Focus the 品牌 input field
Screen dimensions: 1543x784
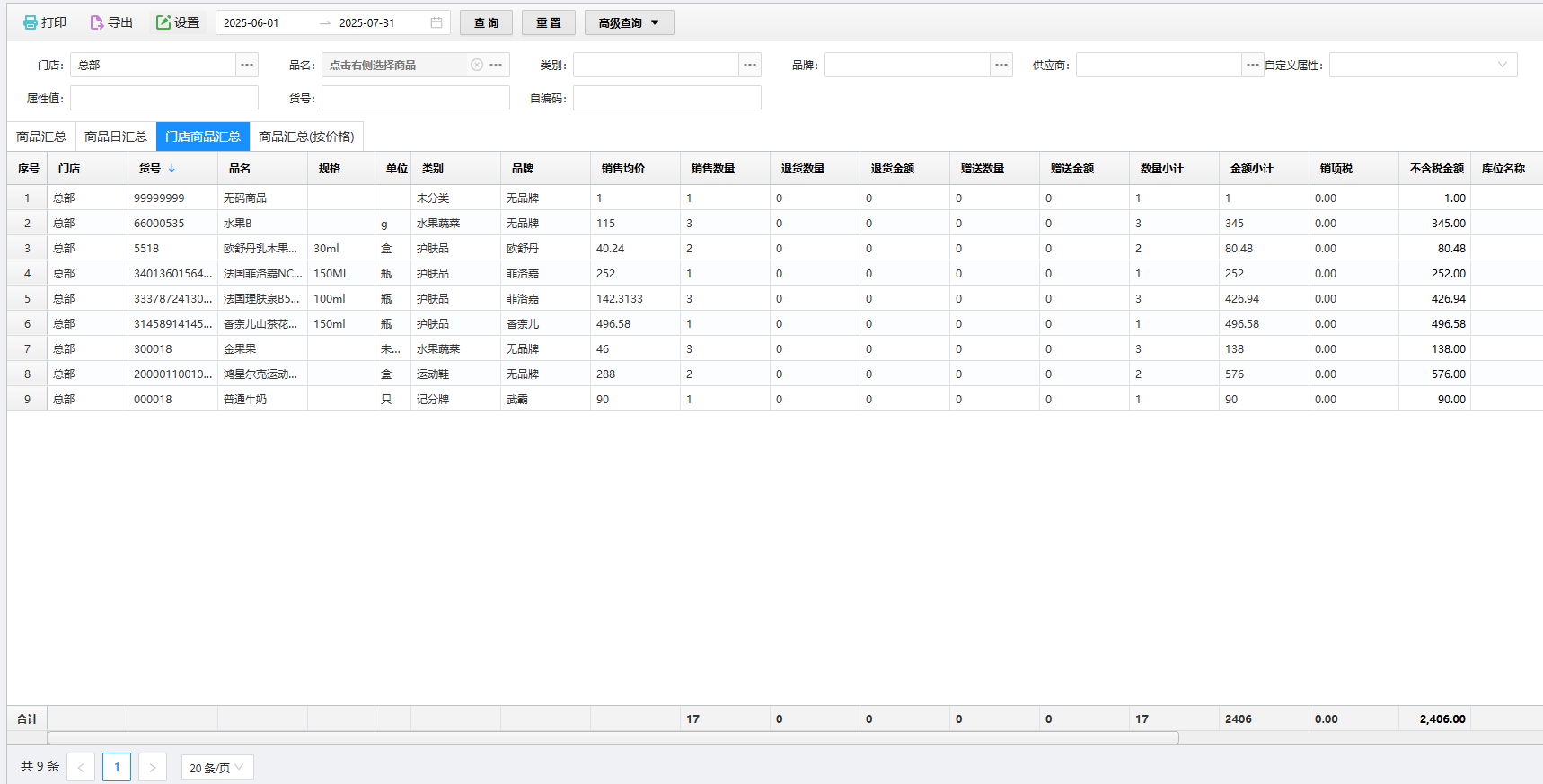907,65
